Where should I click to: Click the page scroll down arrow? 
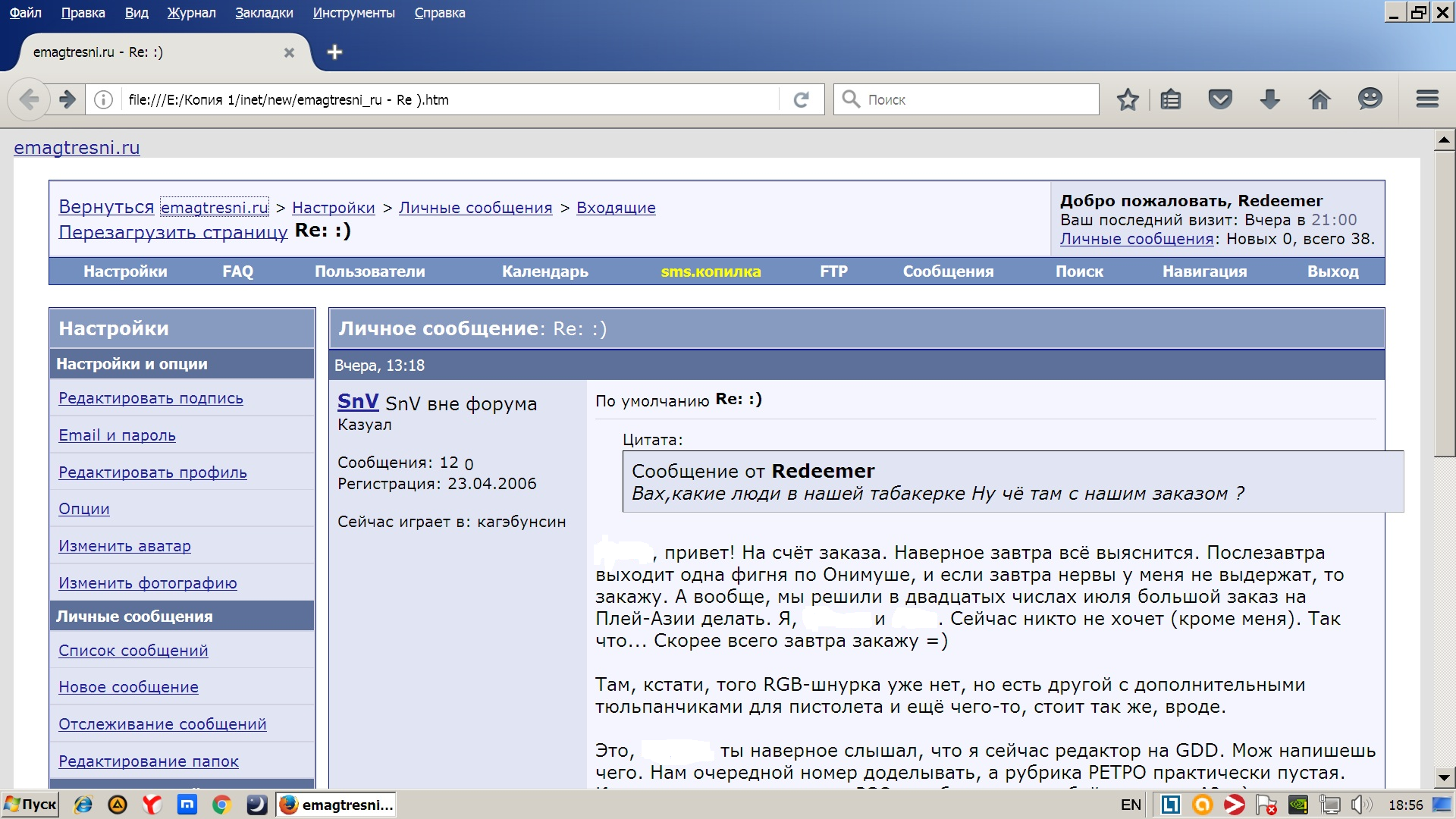click(1444, 777)
